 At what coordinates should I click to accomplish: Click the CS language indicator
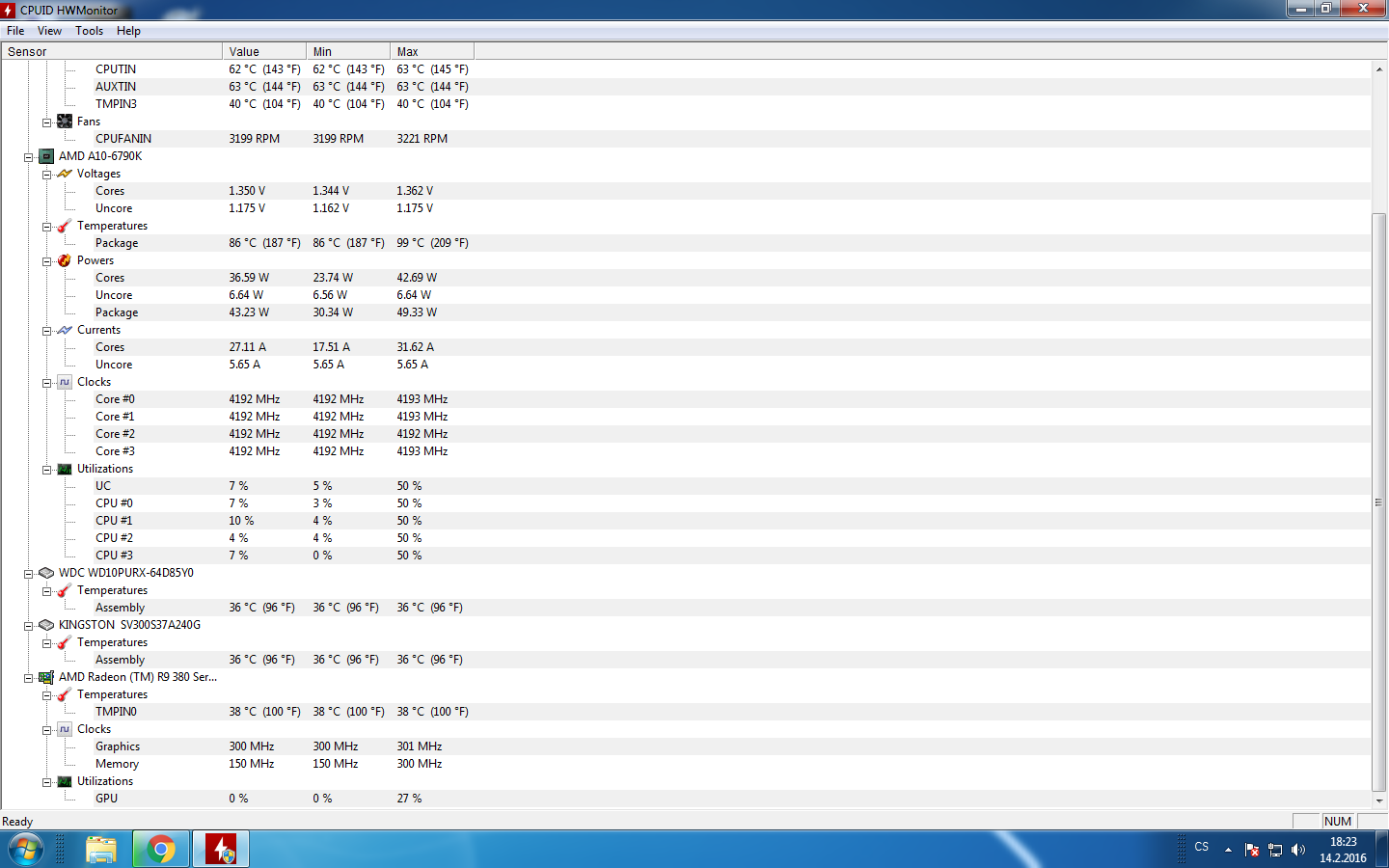[1202, 847]
